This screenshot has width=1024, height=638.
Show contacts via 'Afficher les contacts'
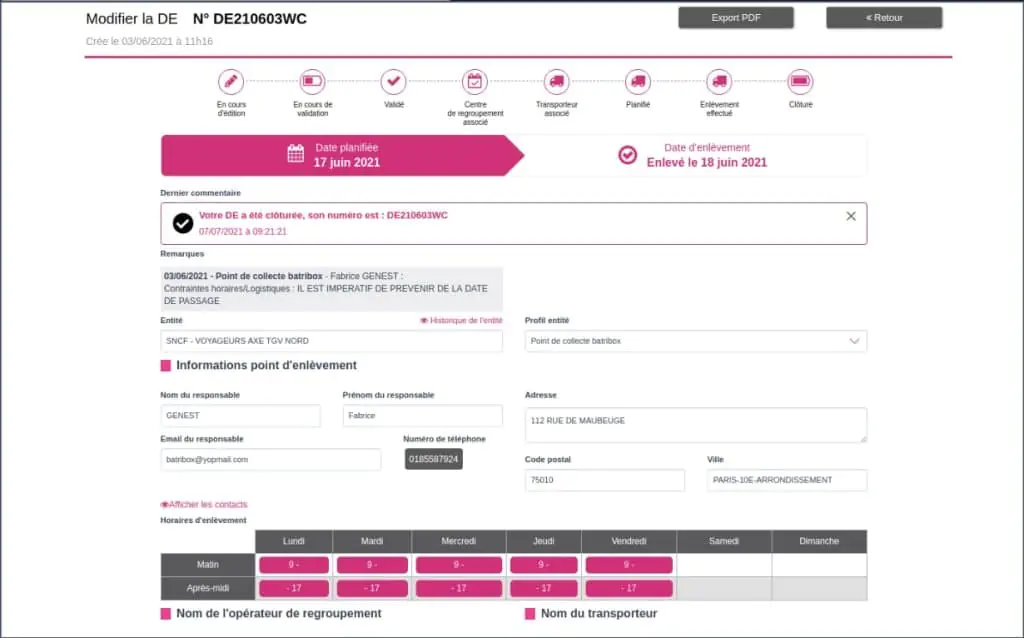(x=204, y=505)
